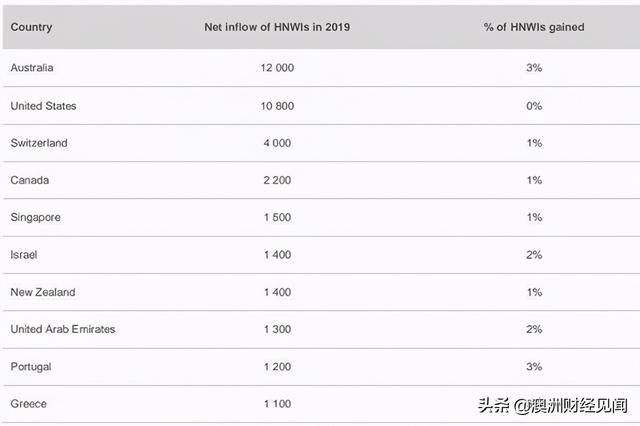Click the Switzerland country name
This screenshot has width=640, height=426.
click(39, 143)
